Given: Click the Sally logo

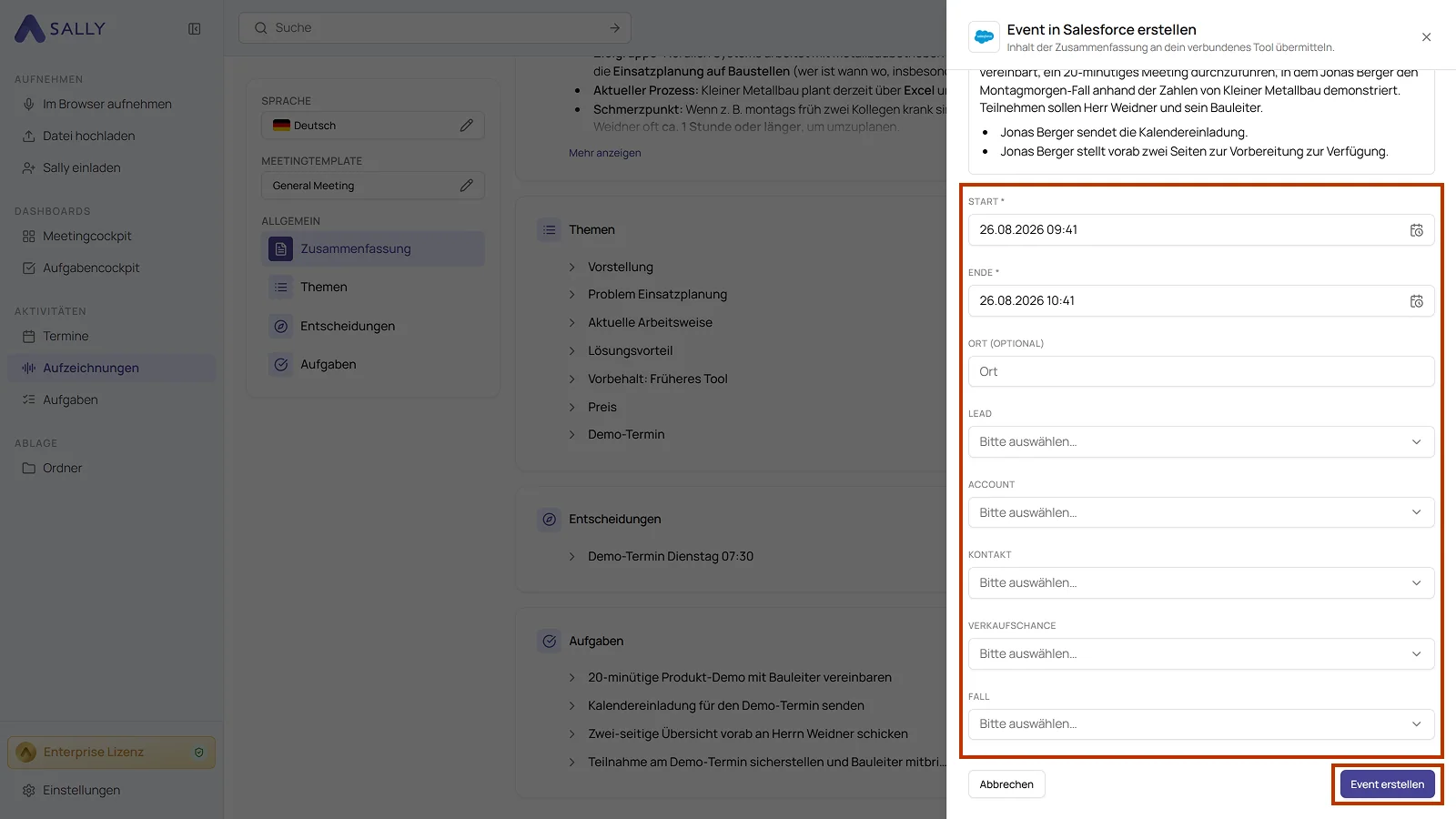Looking at the screenshot, I should click(60, 28).
